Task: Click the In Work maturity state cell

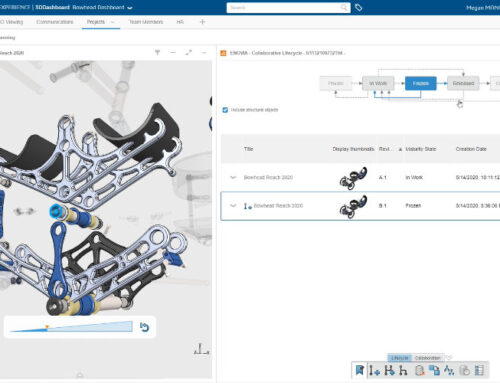Action: click(x=414, y=177)
